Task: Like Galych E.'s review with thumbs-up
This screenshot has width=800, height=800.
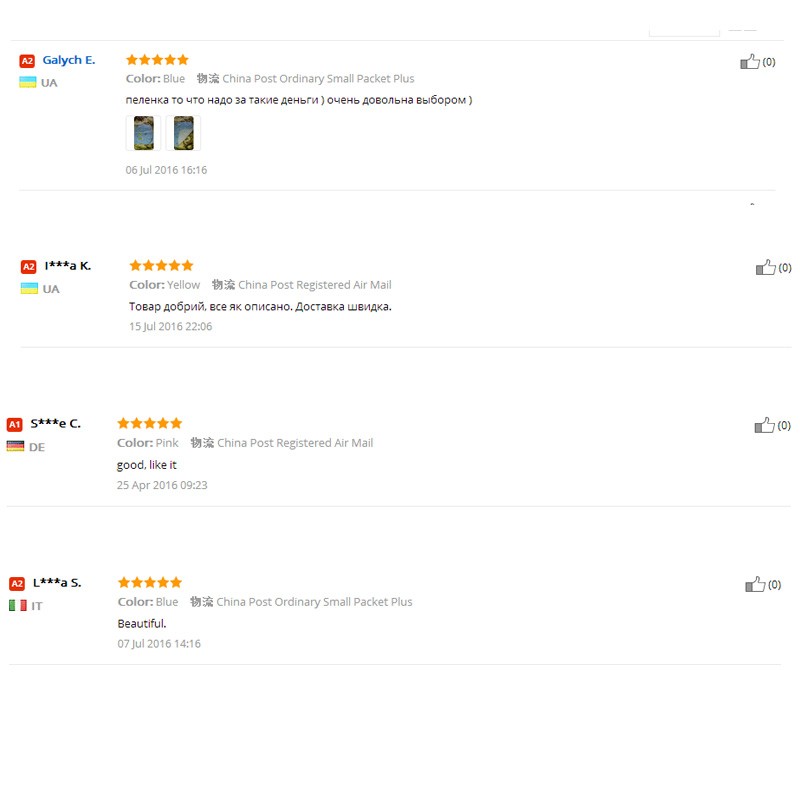Action: pos(749,62)
